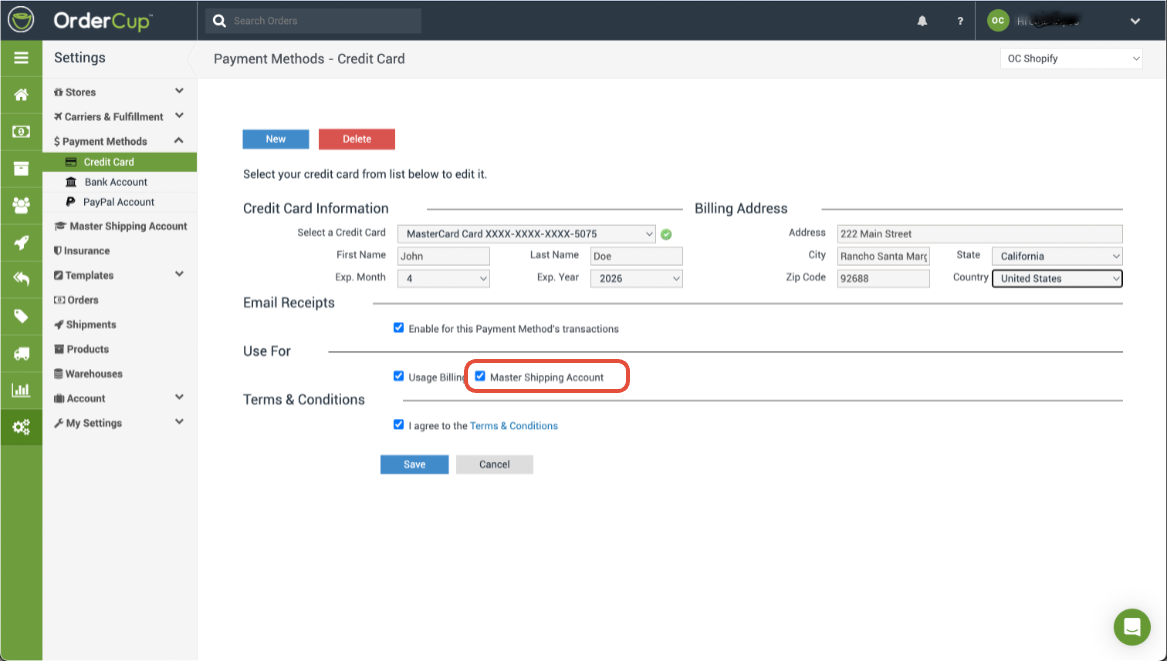
Task: Open the notifications bell icon
Action: pos(922,21)
